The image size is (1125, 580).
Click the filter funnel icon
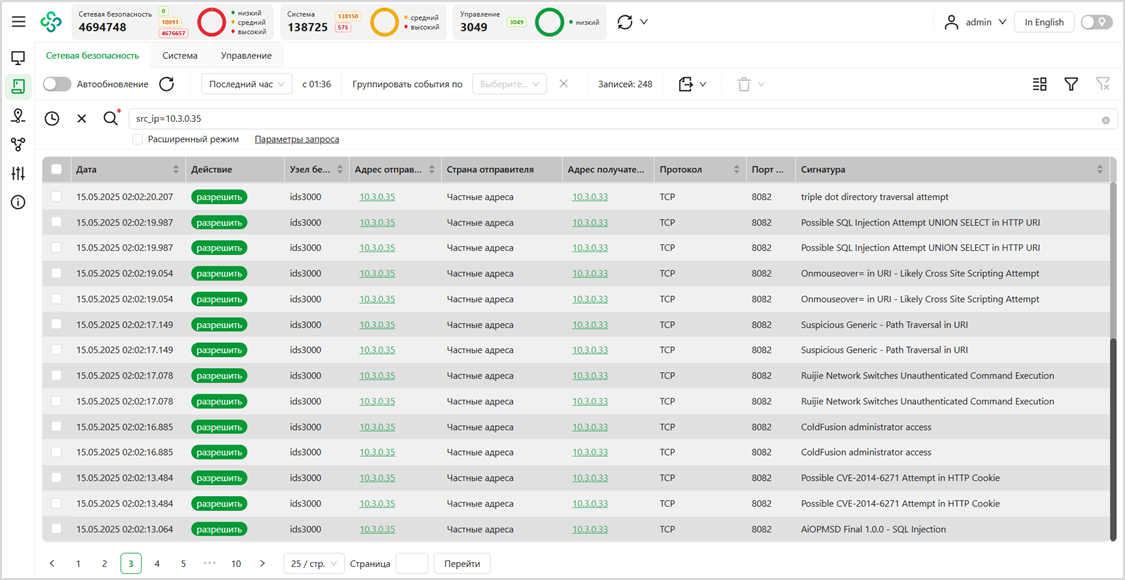coord(1071,85)
